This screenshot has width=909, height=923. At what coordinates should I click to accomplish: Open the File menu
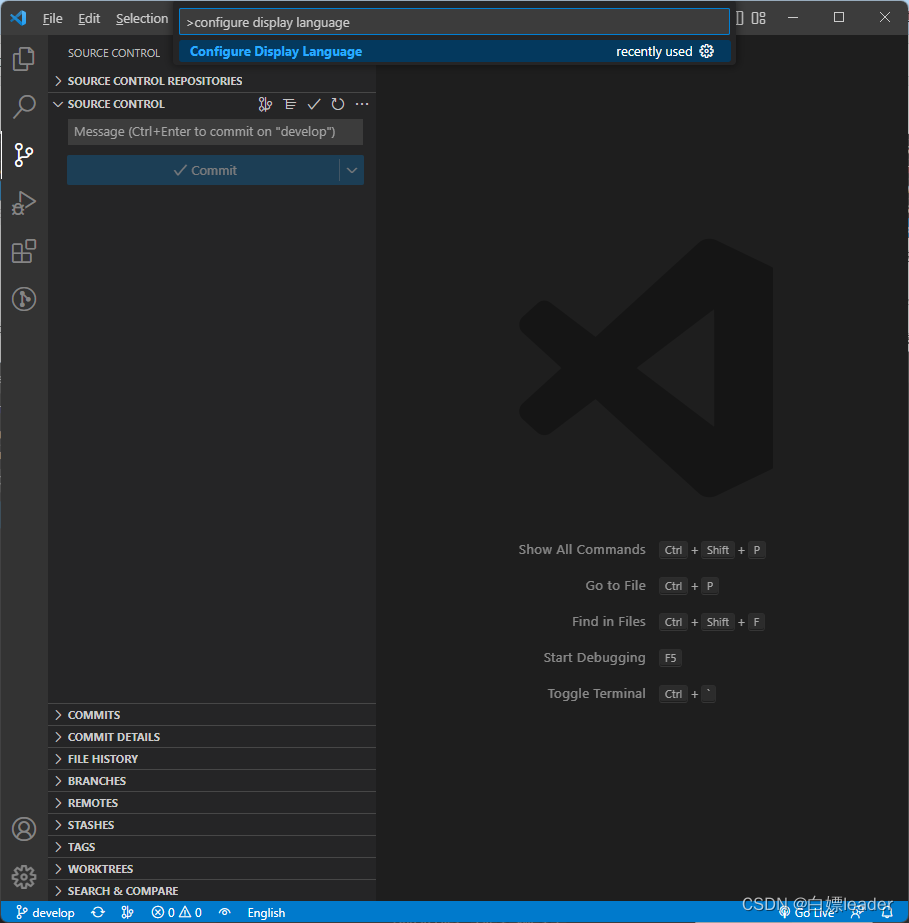click(52, 18)
